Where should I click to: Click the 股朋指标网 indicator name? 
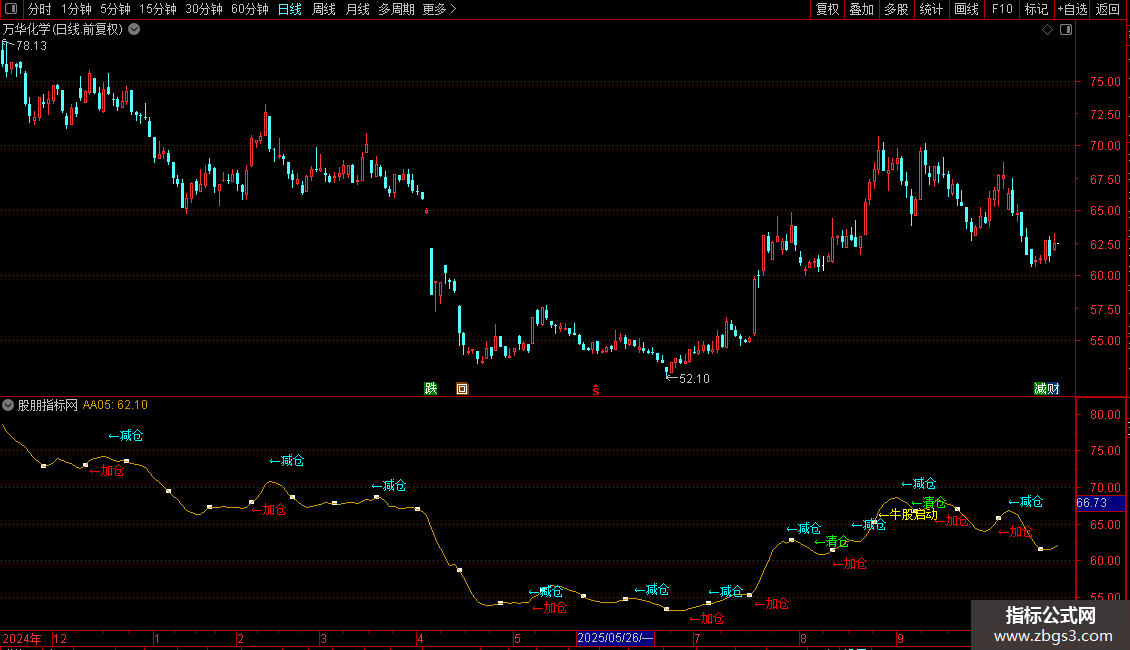click(48, 405)
